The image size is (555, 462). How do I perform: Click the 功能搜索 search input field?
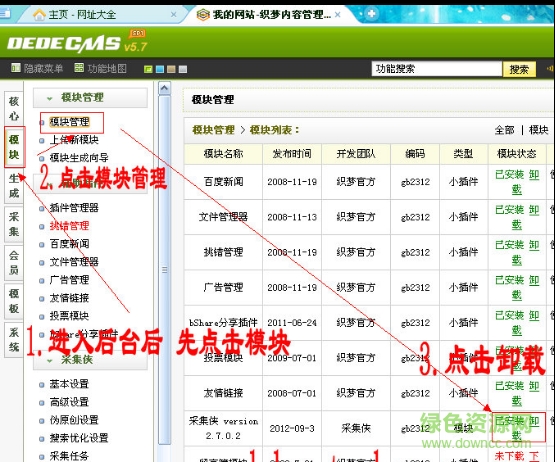437,69
